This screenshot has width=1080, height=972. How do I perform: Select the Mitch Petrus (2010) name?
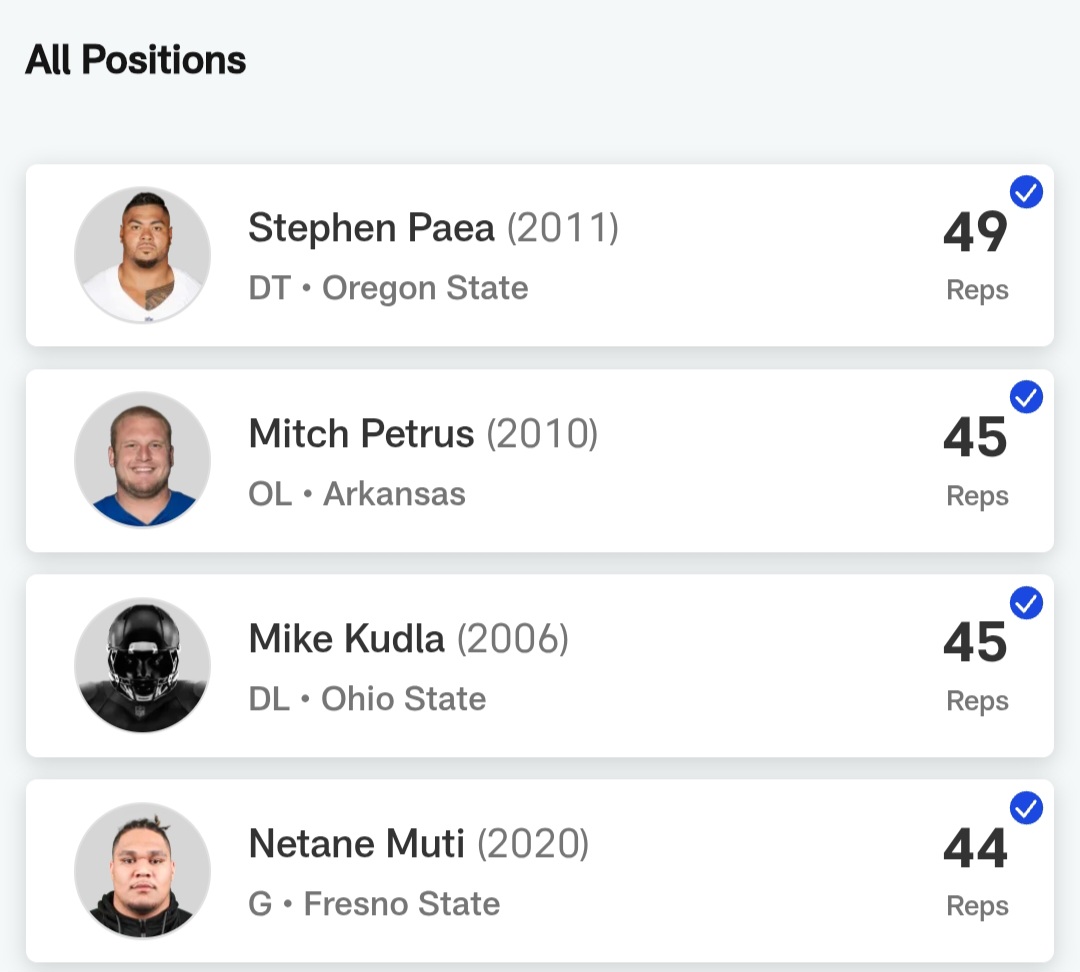(423, 434)
